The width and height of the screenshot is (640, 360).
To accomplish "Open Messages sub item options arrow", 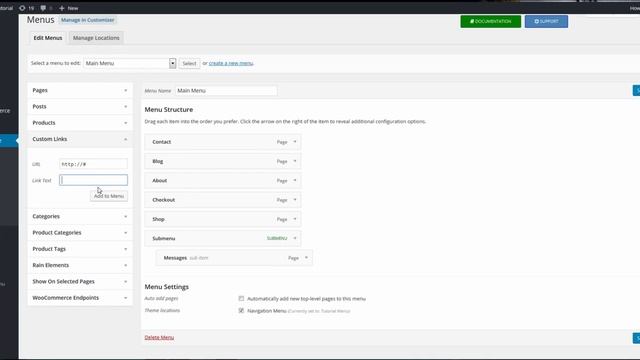I will (x=306, y=258).
